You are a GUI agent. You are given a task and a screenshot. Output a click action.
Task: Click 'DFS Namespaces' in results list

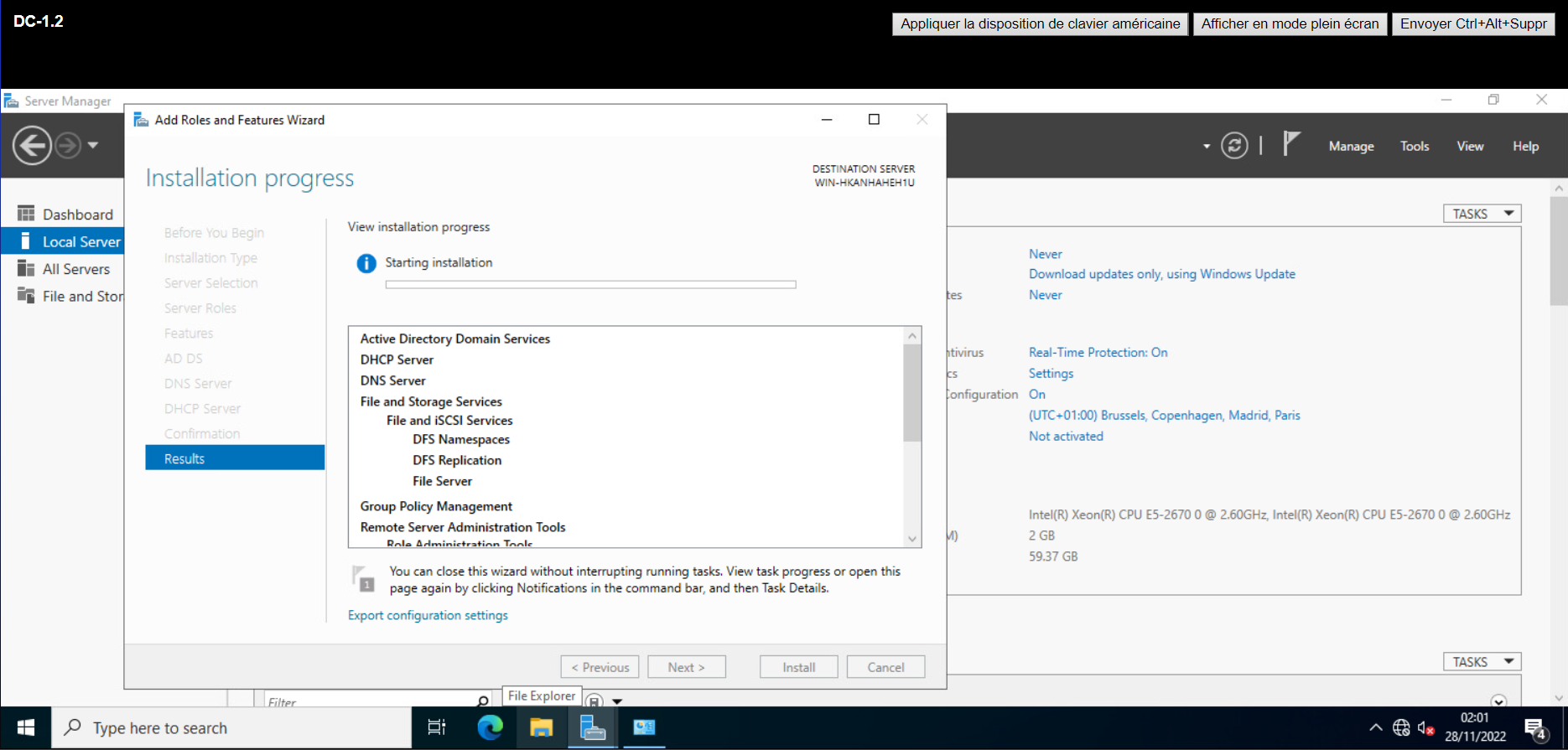pyautogui.click(x=461, y=439)
